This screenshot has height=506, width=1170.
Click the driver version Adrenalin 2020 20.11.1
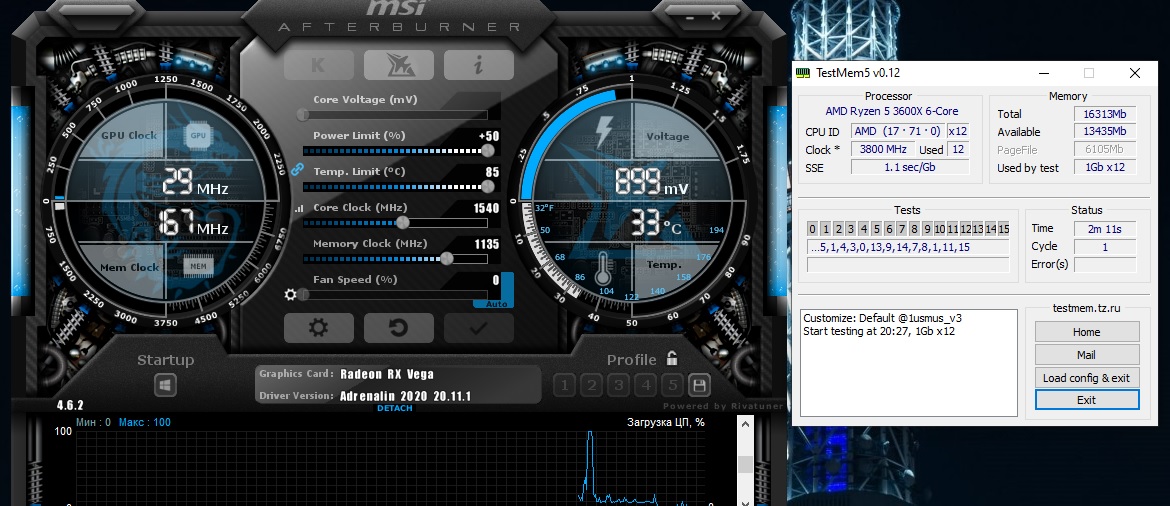click(405, 396)
